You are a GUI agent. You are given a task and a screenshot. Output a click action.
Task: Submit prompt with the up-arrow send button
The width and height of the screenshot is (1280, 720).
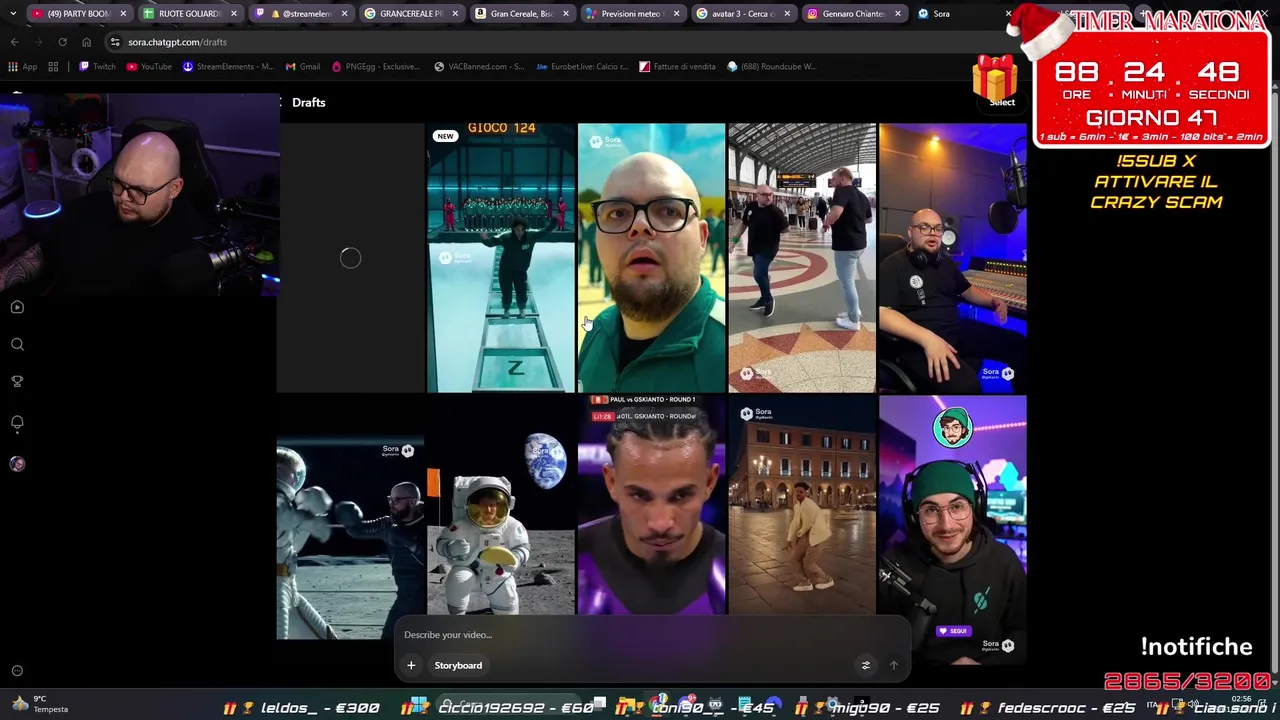click(894, 665)
